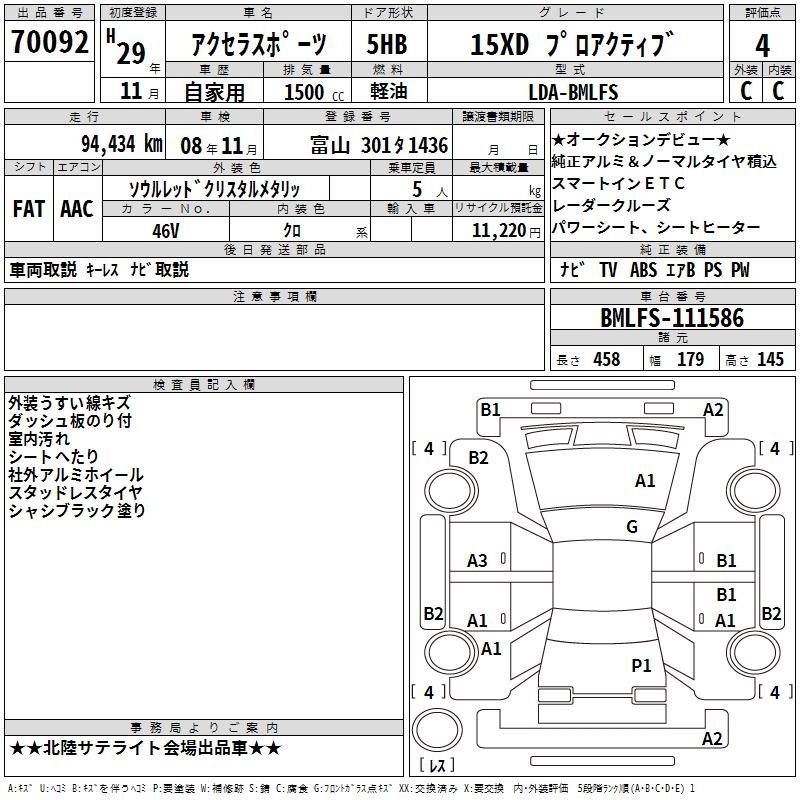
Task: Select inspector note 室内汚れ
Action: [x=39, y=439]
